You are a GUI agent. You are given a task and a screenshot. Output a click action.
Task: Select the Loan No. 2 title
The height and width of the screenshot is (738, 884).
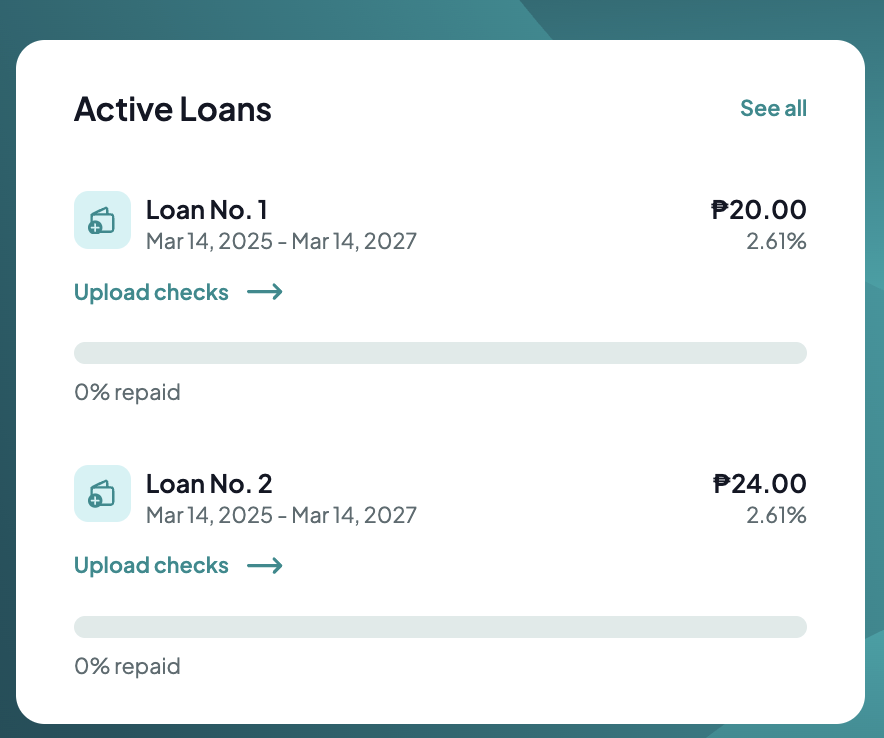click(x=209, y=484)
